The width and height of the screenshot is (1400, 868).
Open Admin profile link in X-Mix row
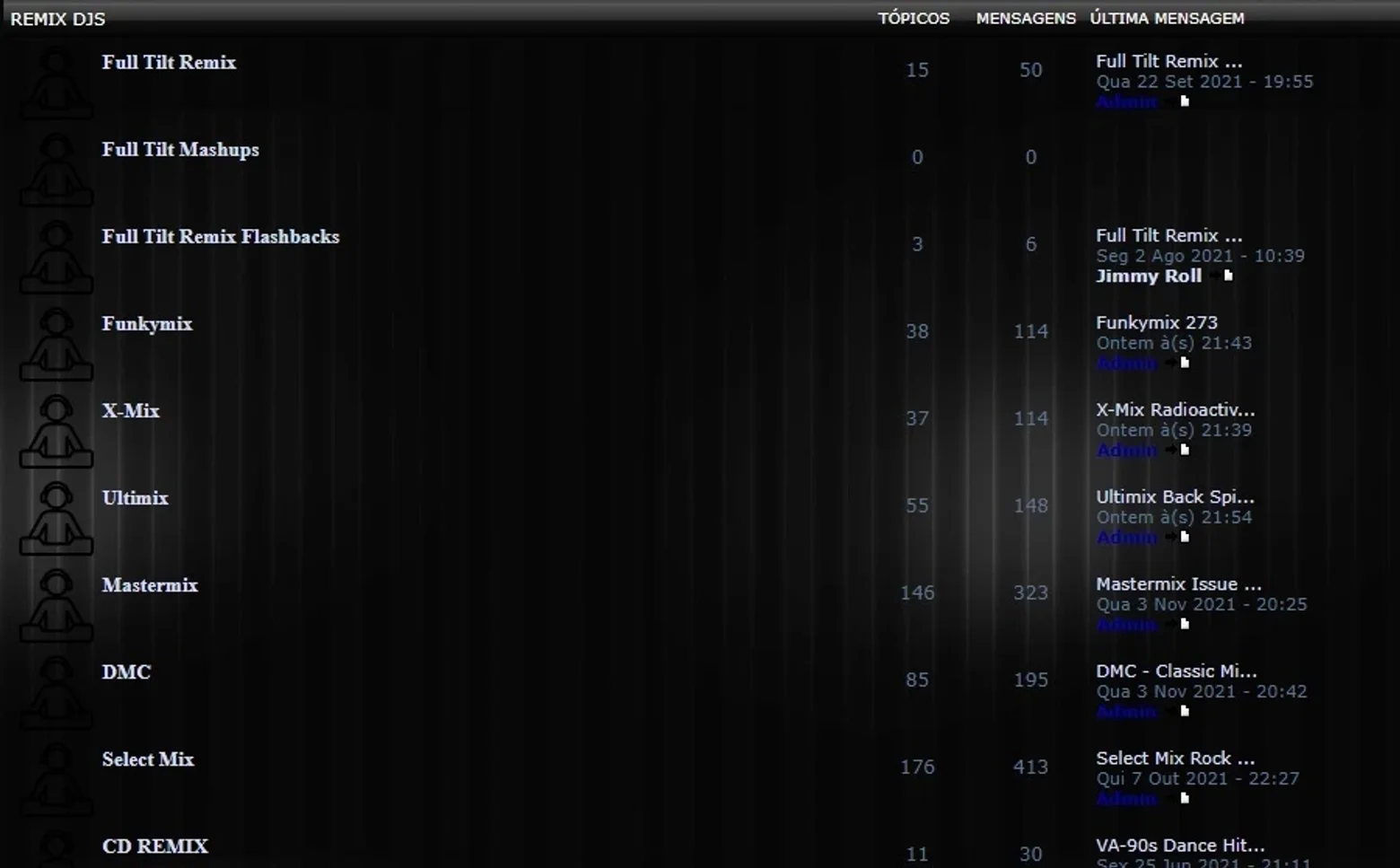click(x=1126, y=450)
